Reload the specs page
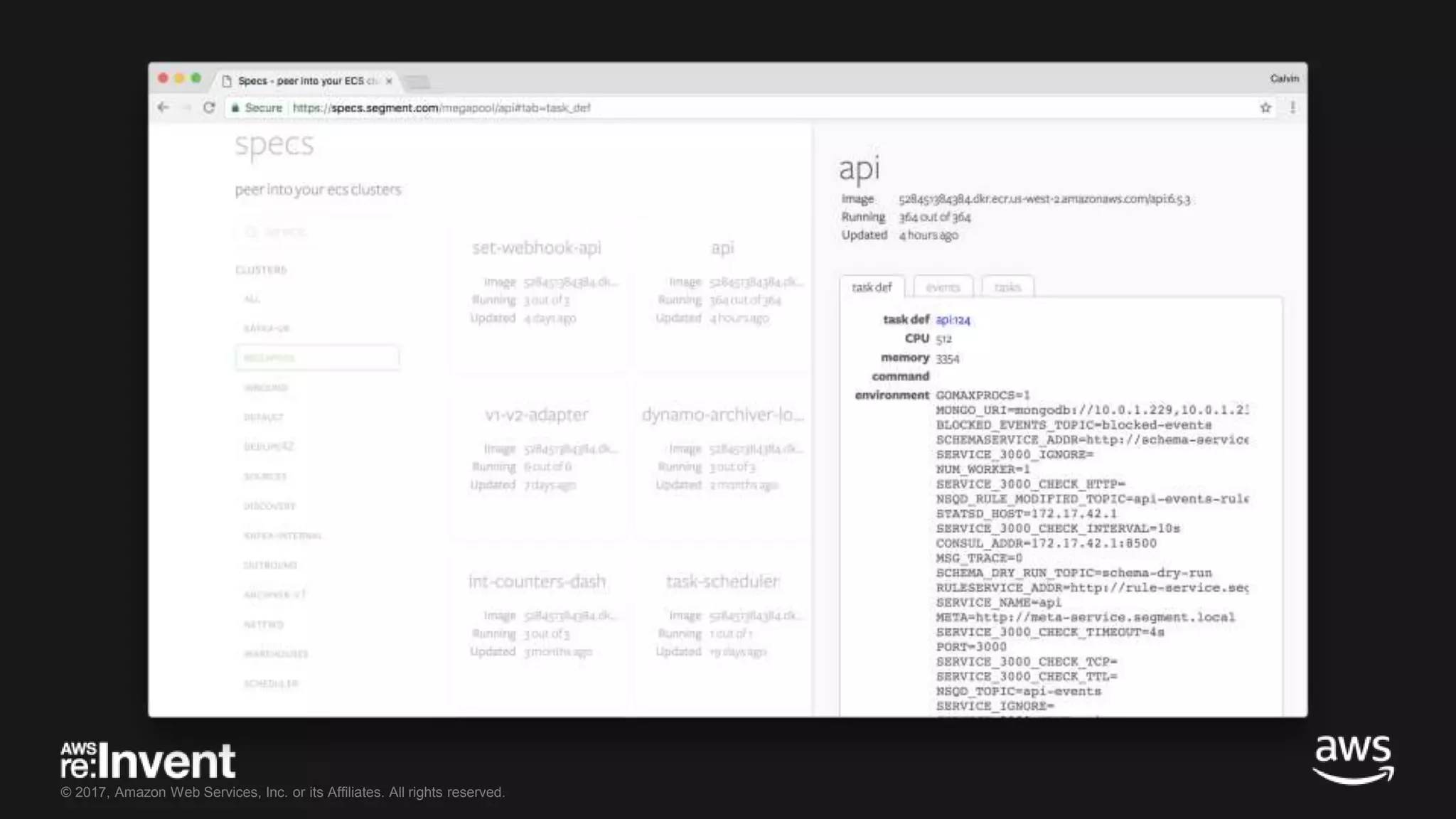This screenshot has height=819, width=1456. (x=209, y=107)
